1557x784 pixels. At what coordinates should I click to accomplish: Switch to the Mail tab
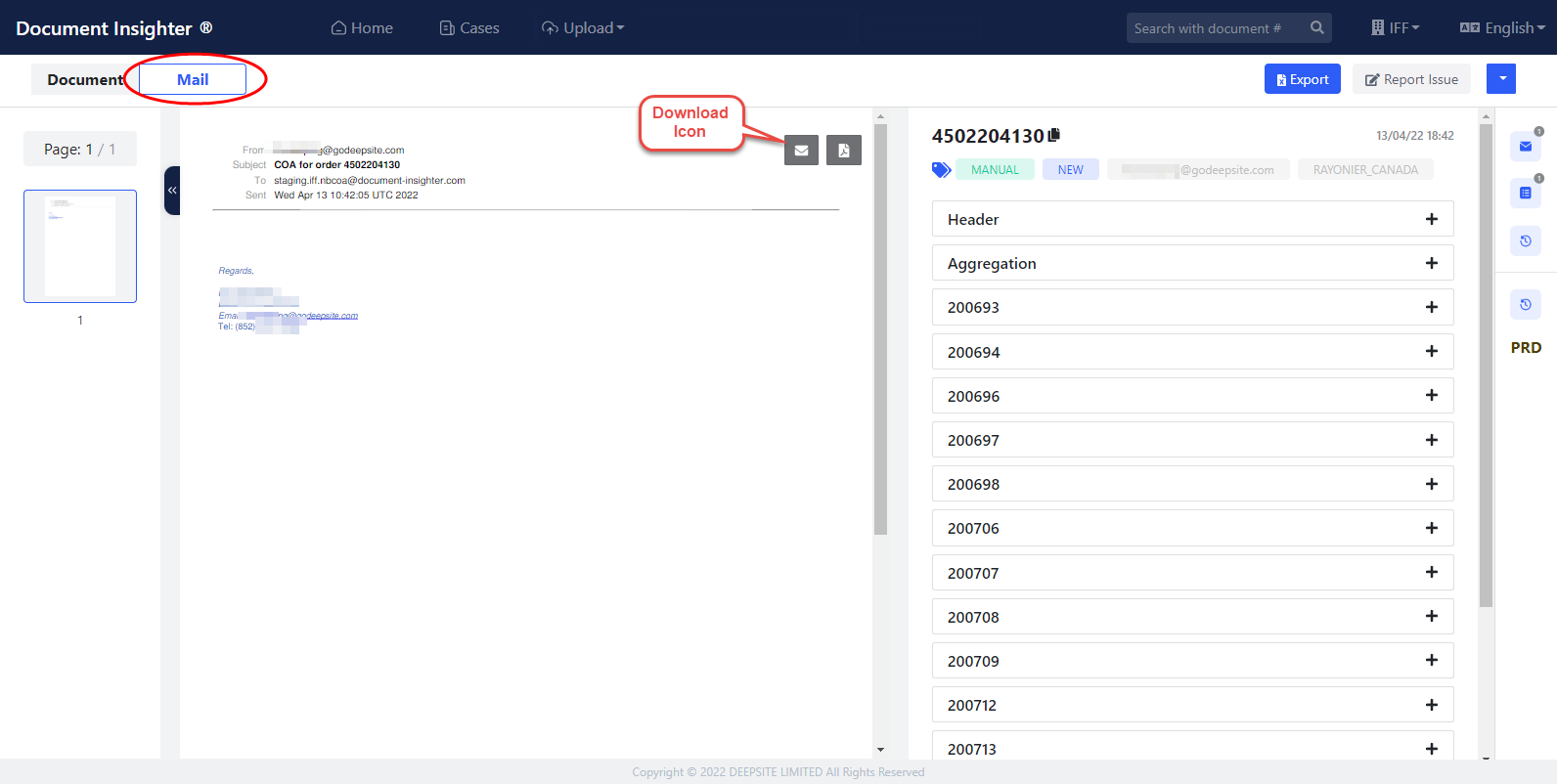193,80
